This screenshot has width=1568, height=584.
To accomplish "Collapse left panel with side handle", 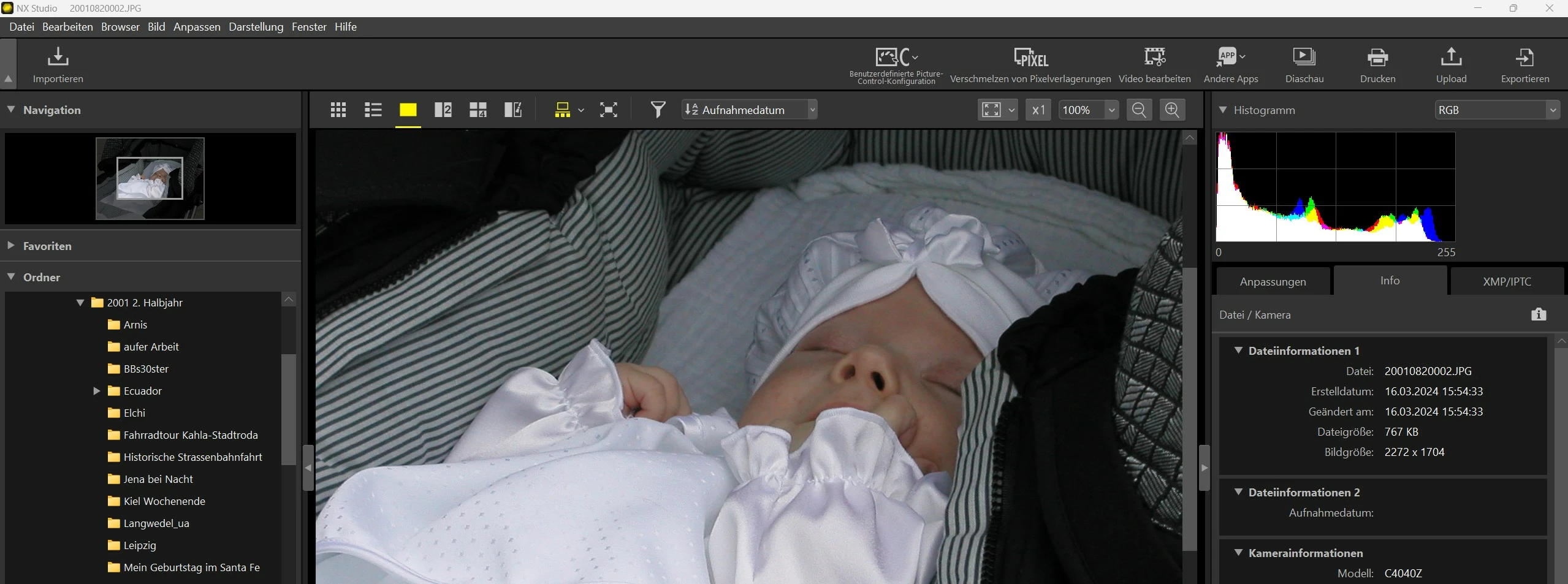I will [x=308, y=468].
